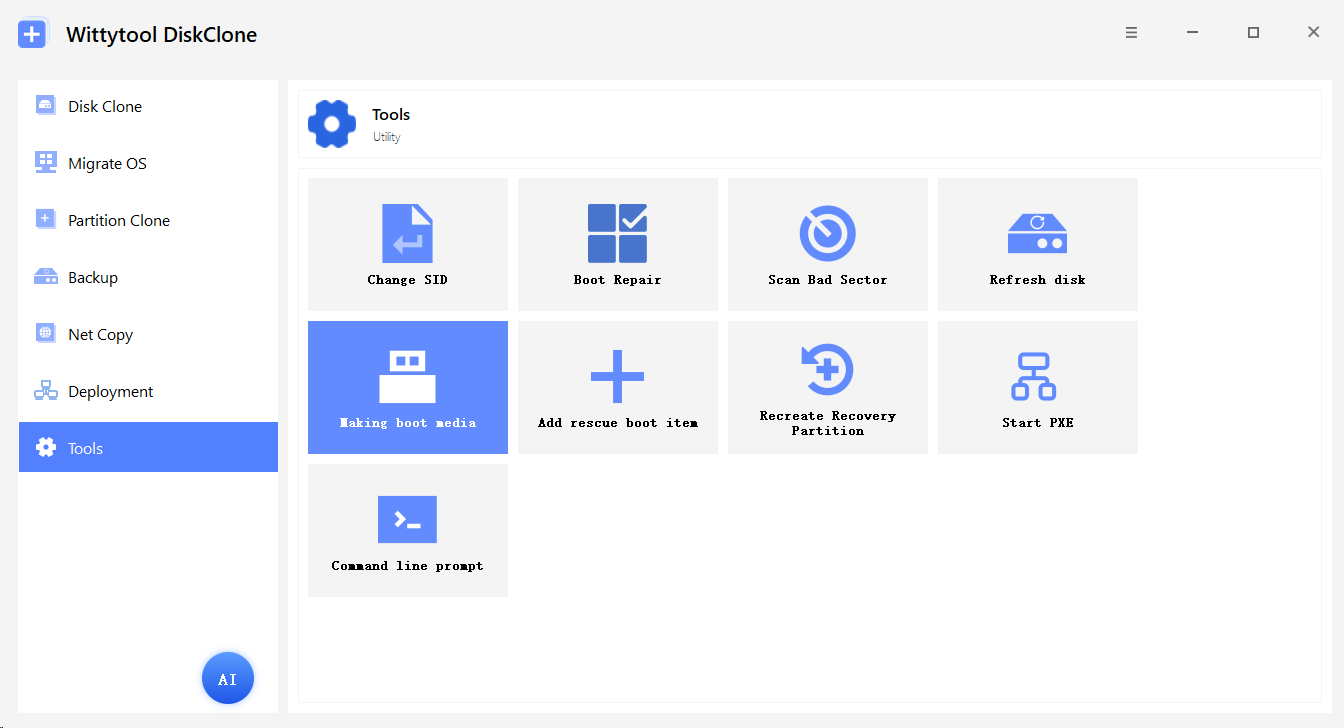Launch the Boot Repair utility
The height and width of the screenshot is (728, 1344).
pos(618,244)
